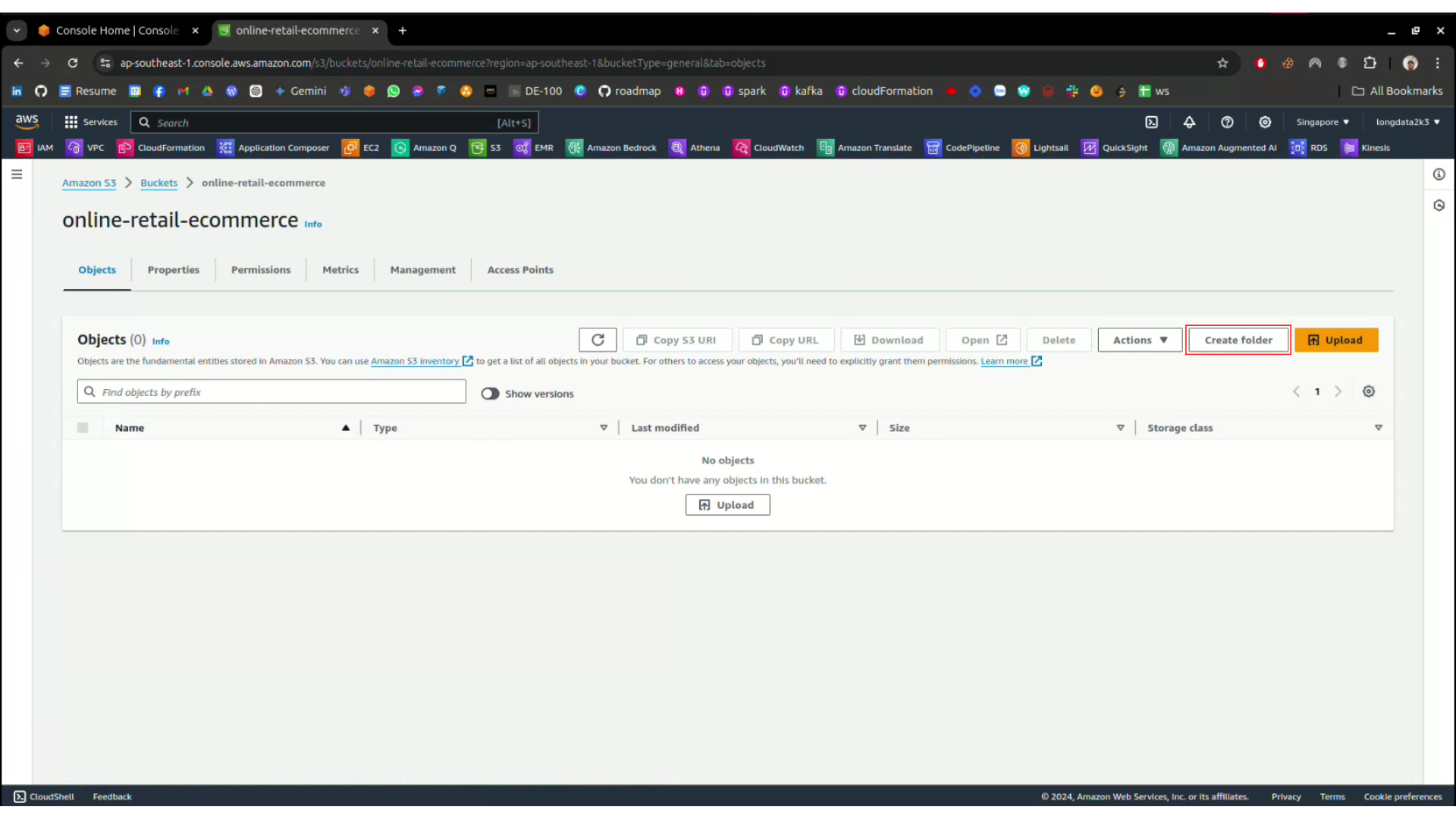
Task: Expand the Actions dropdown
Action: pos(1140,340)
